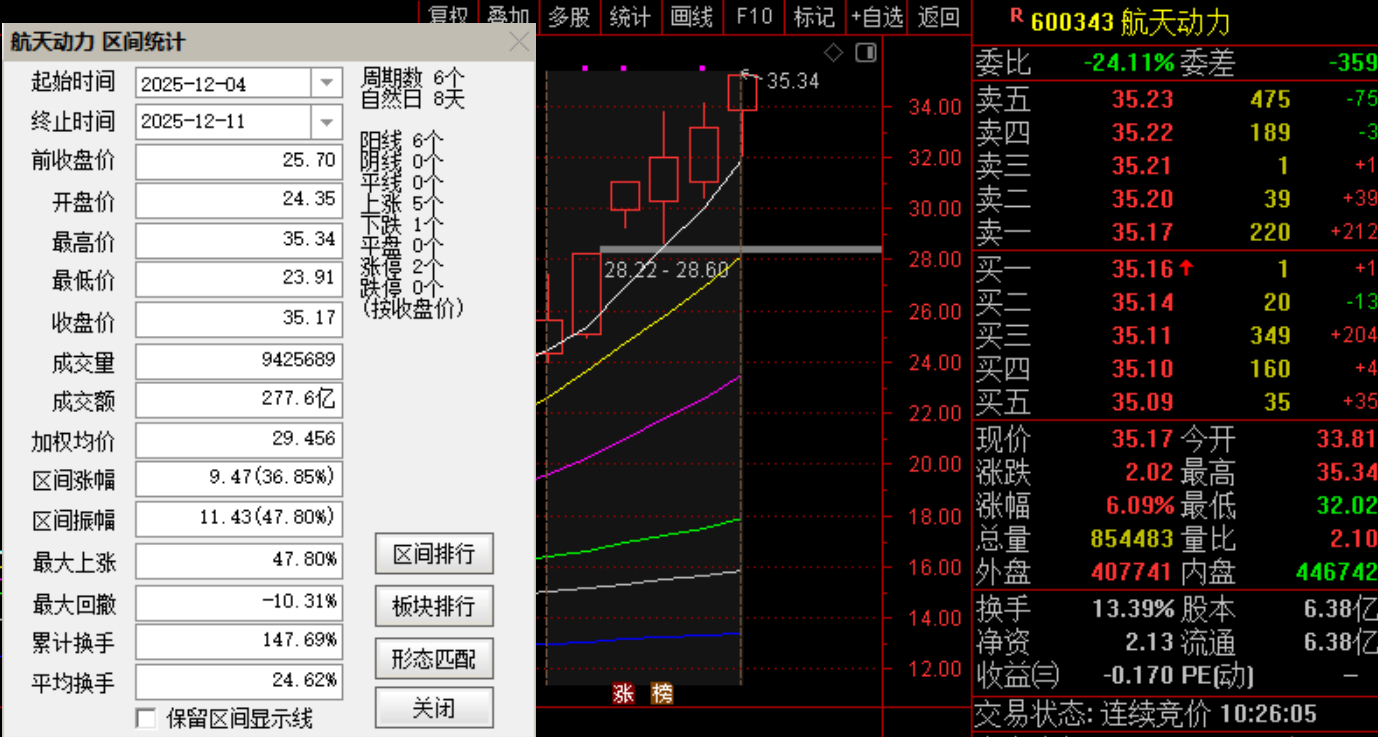
Task: Click the 起始时间 field showing 2025-12-04
Action: pos(239,84)
